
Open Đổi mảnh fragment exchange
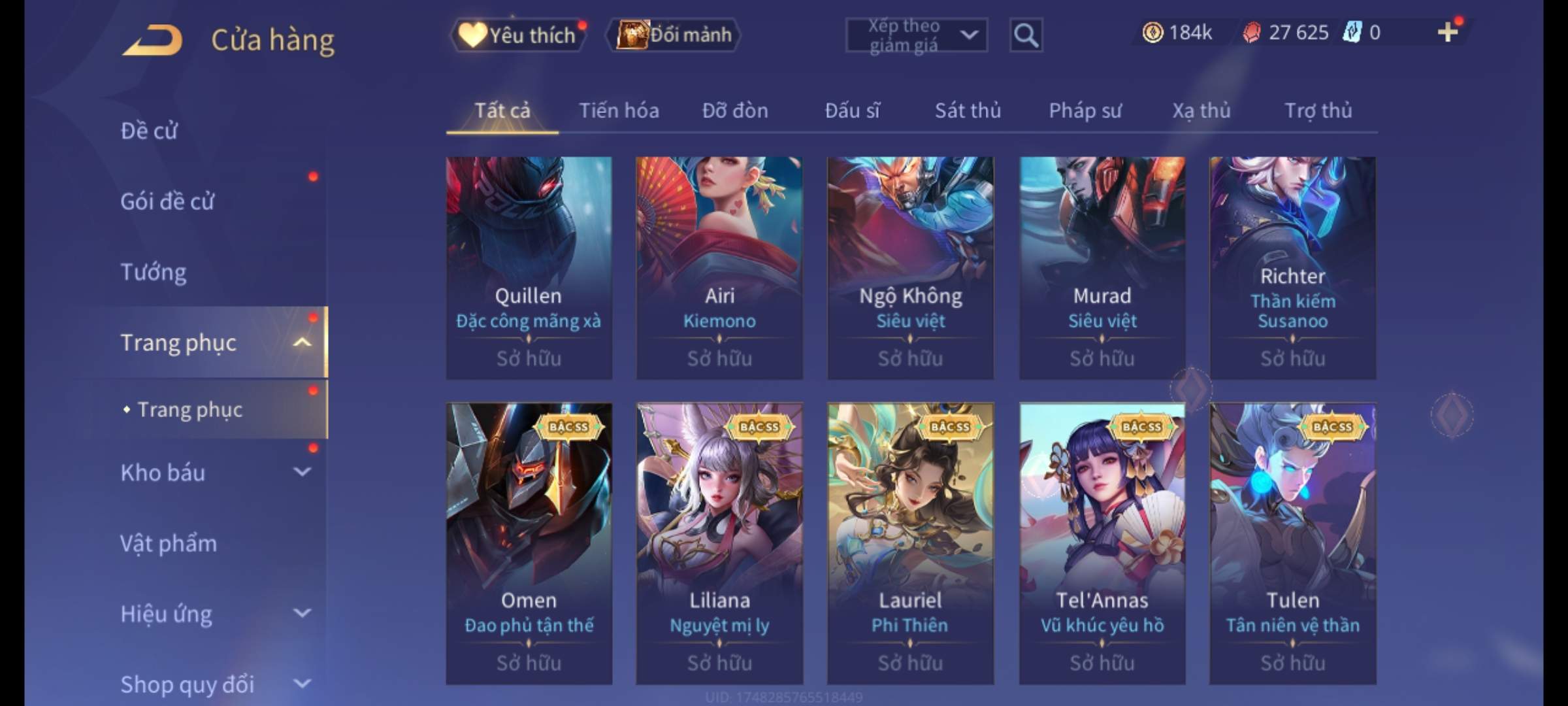click(674, 35)
